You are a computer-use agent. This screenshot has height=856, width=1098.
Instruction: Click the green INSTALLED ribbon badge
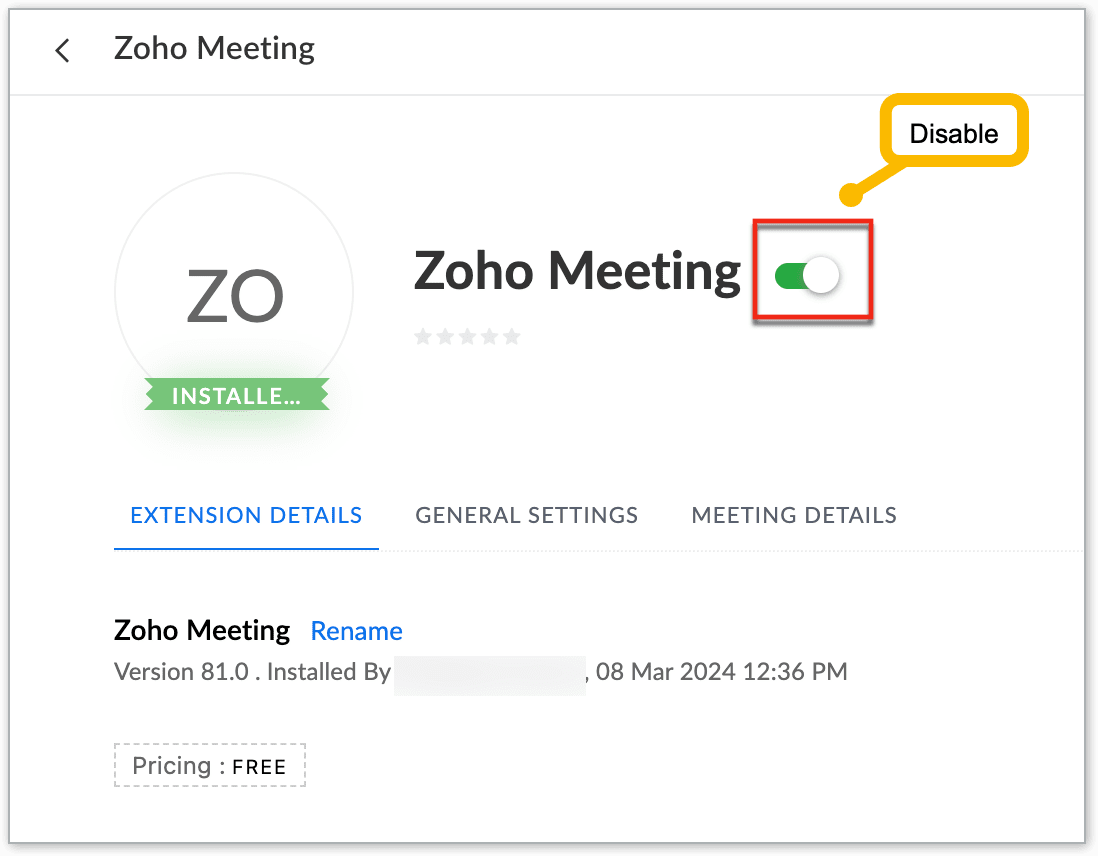tap(236, 396)
